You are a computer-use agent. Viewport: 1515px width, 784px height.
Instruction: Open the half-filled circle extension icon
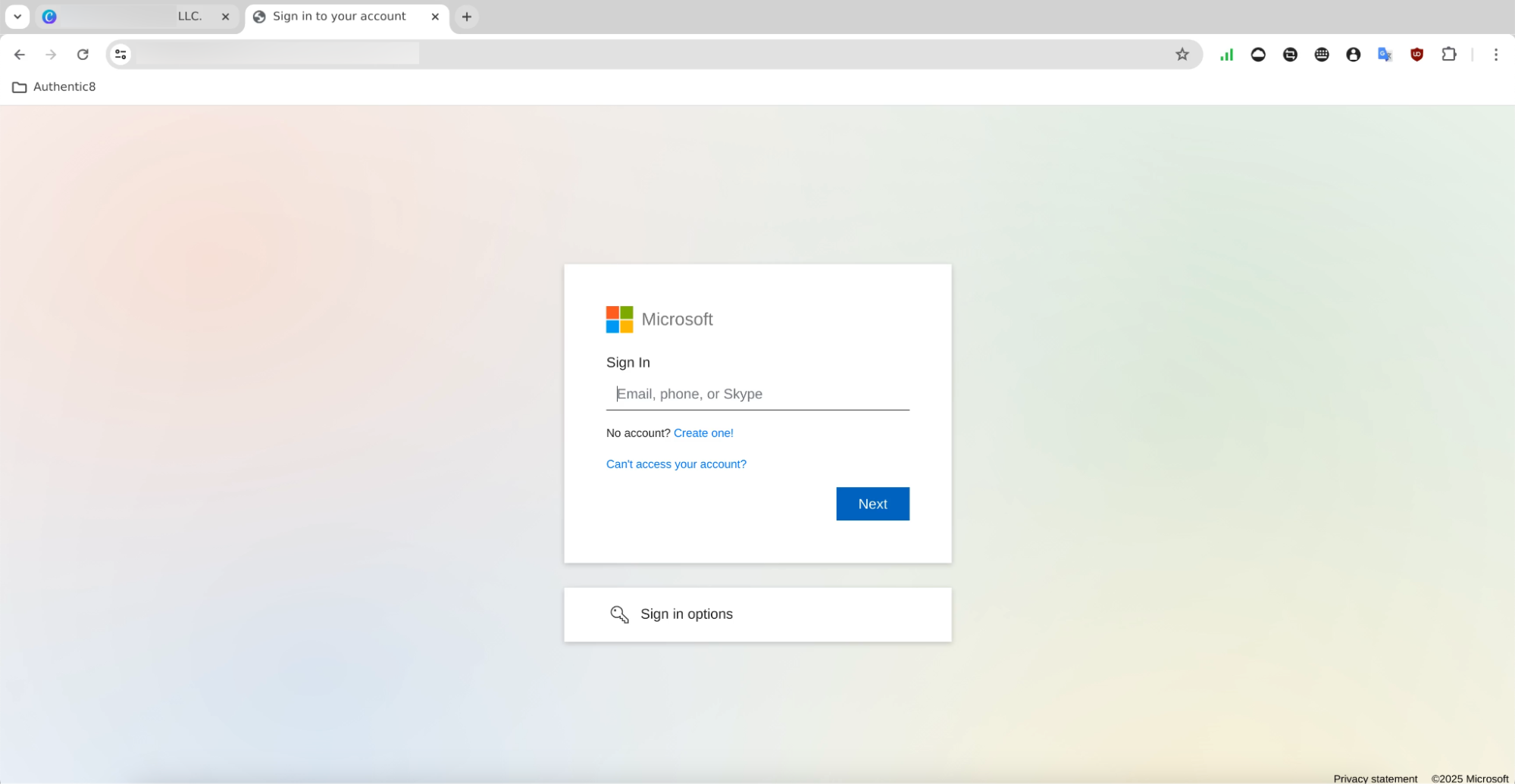(1258, 55)
